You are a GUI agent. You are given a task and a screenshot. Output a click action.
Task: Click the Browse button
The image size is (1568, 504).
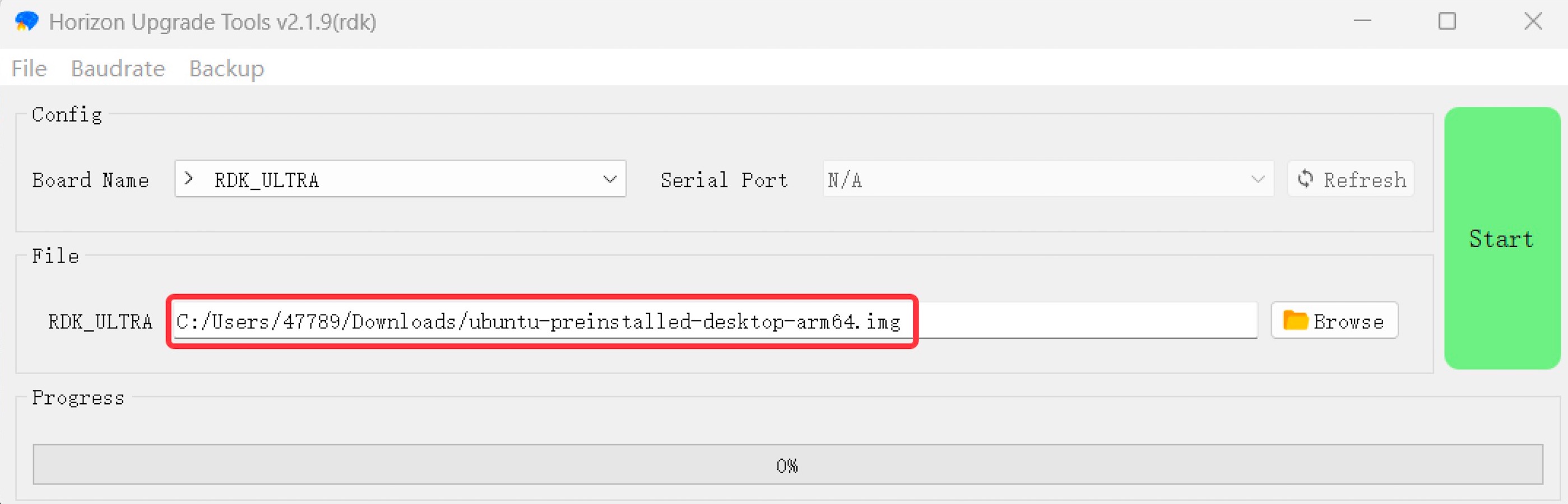coord(1334,320)
